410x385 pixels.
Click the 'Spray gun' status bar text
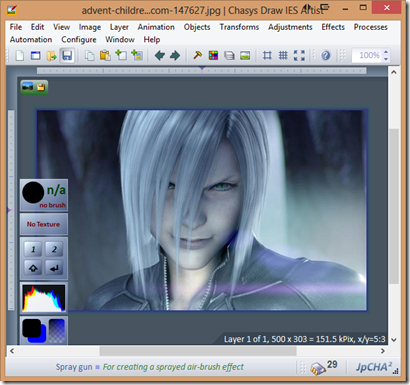click(74, 367)
